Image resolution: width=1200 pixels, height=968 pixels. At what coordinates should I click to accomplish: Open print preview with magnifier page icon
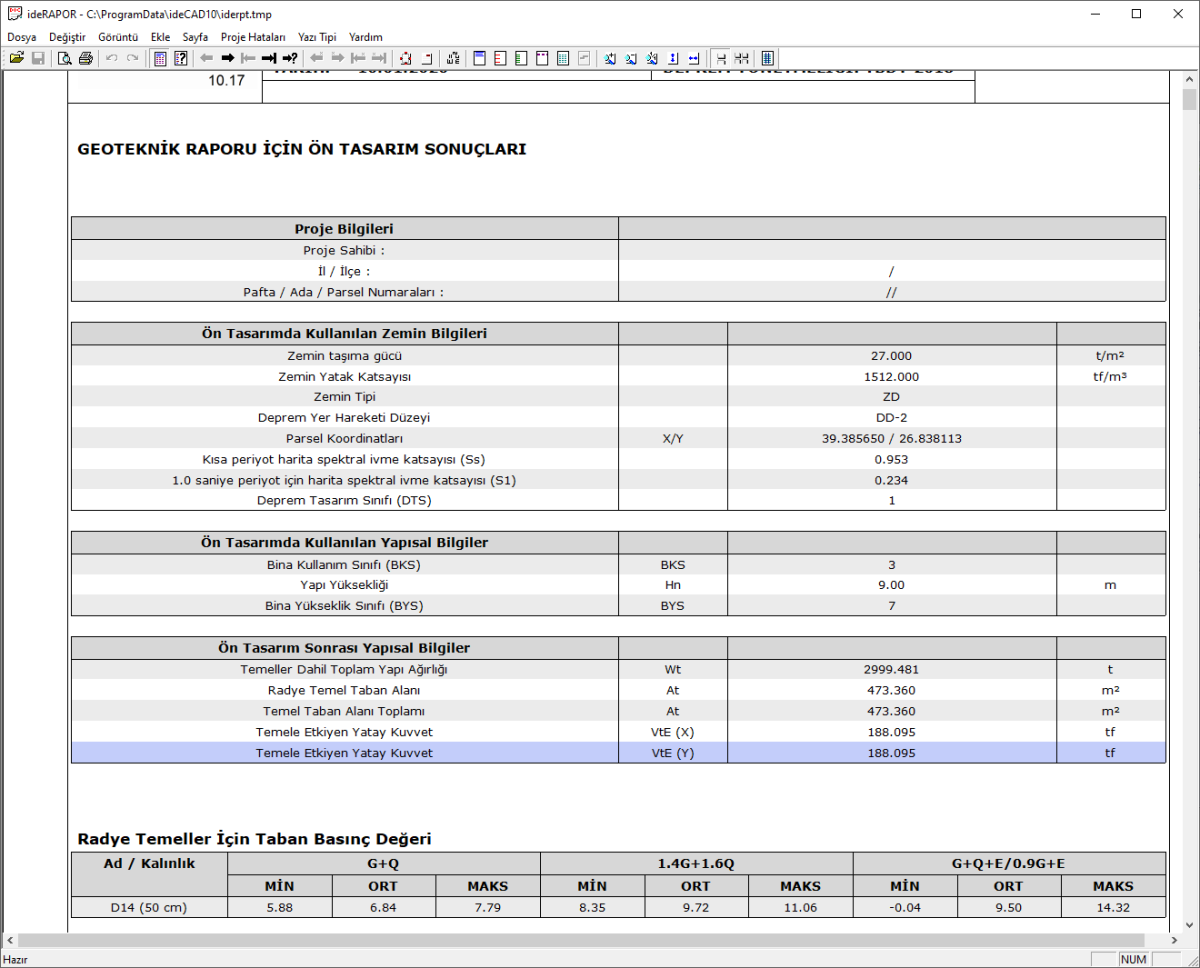[x=64, y=58]
